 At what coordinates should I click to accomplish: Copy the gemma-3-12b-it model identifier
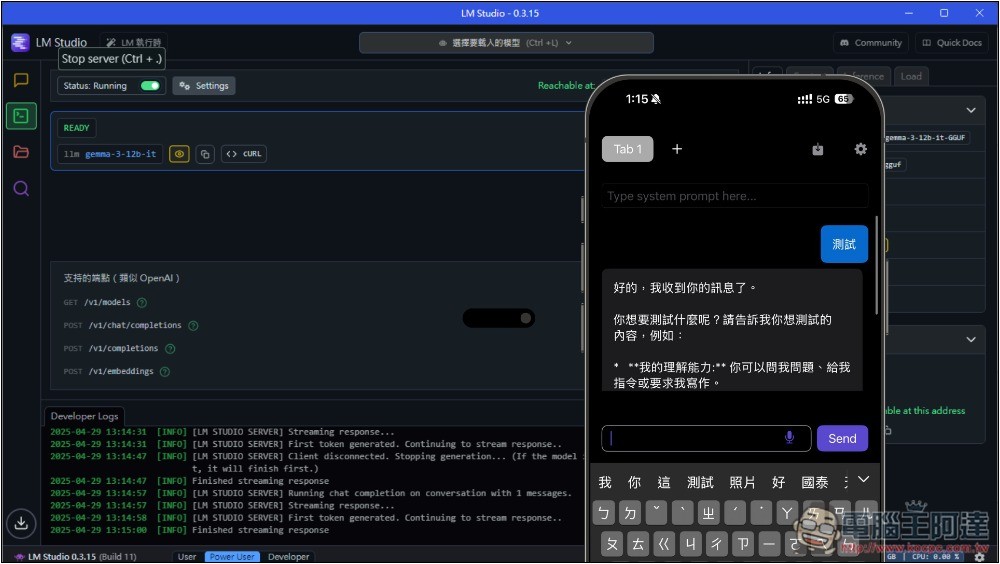tap(205, 154)
